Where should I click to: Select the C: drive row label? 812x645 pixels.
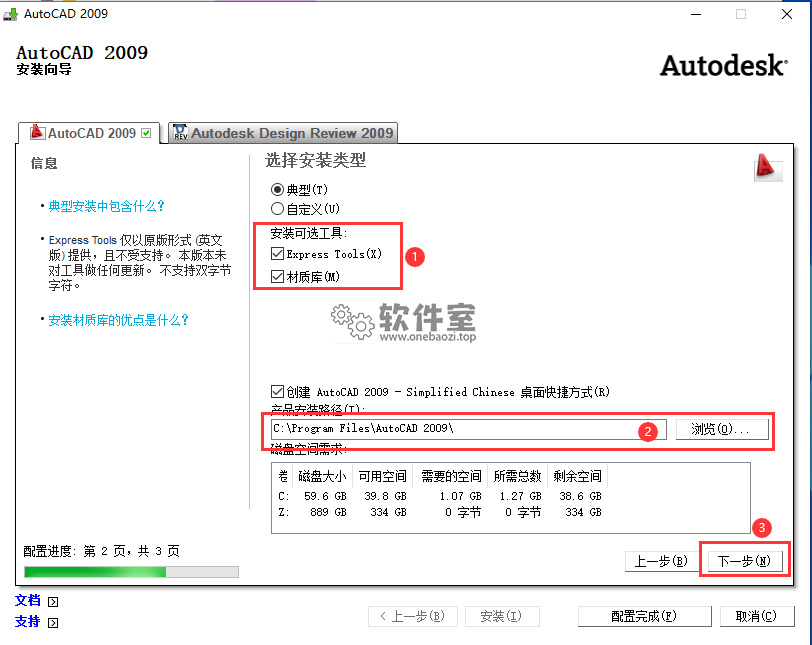point(283,496)
